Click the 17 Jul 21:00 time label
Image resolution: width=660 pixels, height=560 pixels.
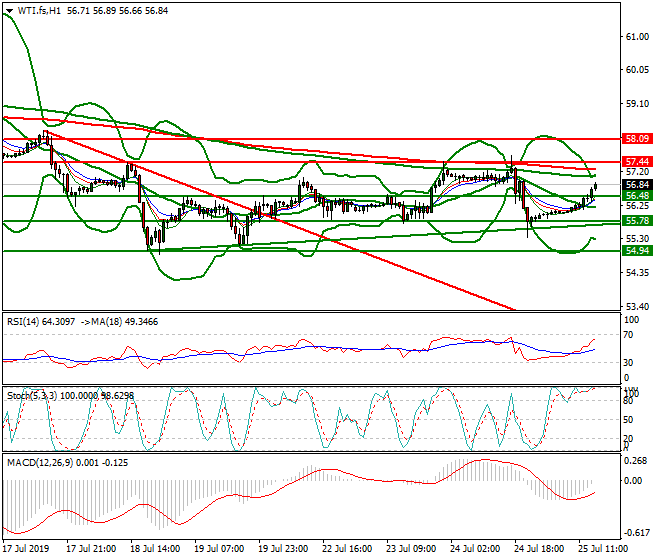point(91,549)
